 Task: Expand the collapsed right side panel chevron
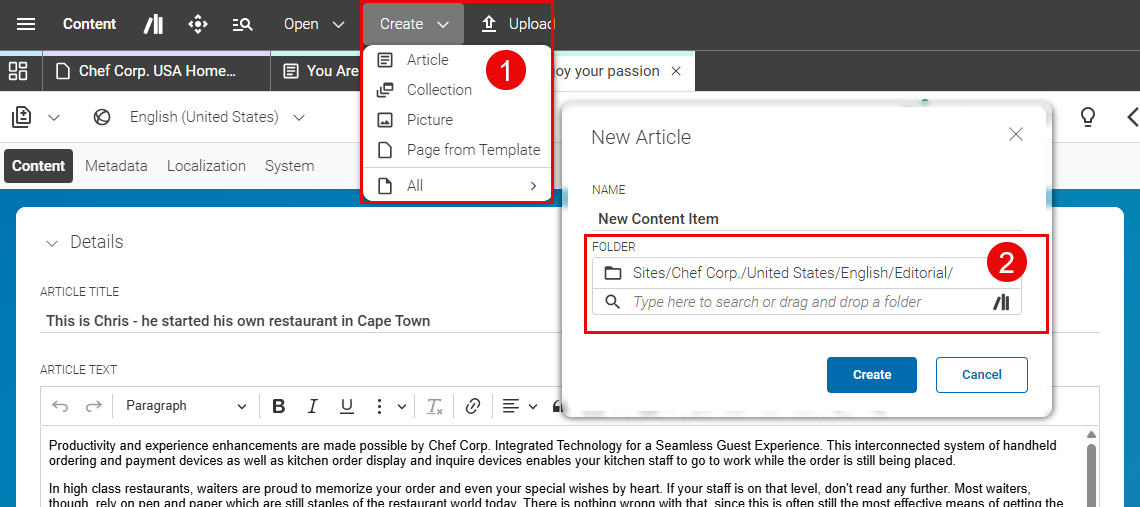pyautogui.click(x=1132, y=117)
